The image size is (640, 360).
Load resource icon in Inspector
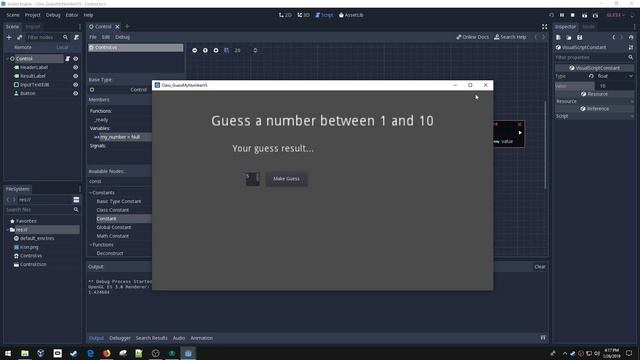569,38
